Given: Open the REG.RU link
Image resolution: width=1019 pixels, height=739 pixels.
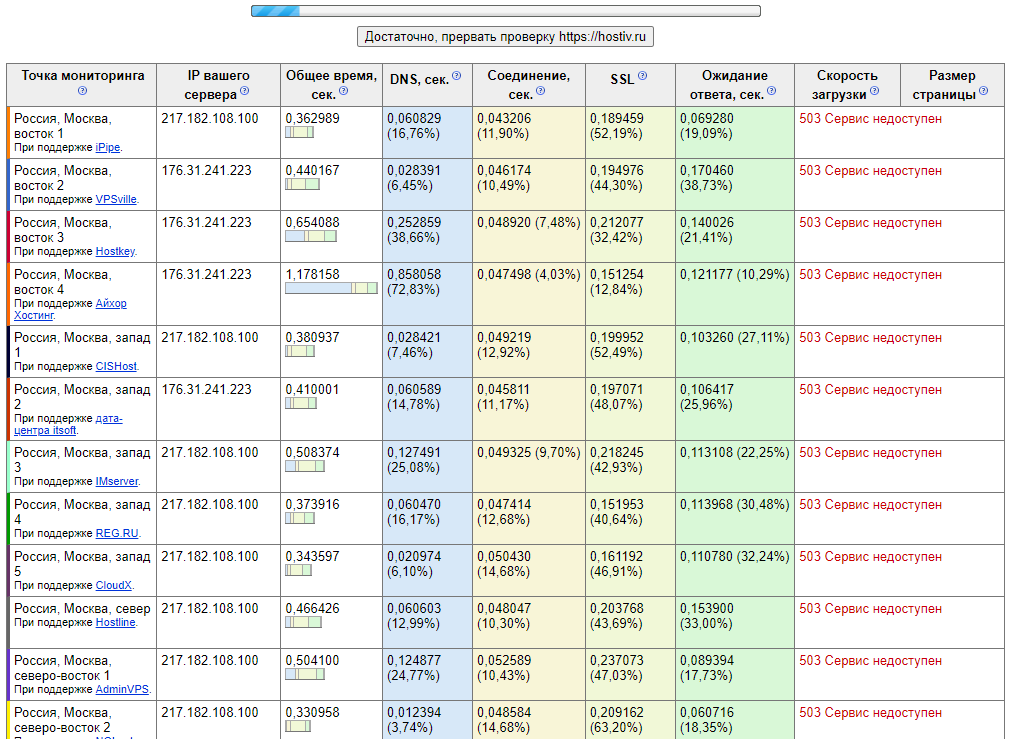Looking at the screenshot, I should click(x=117, y=533).
